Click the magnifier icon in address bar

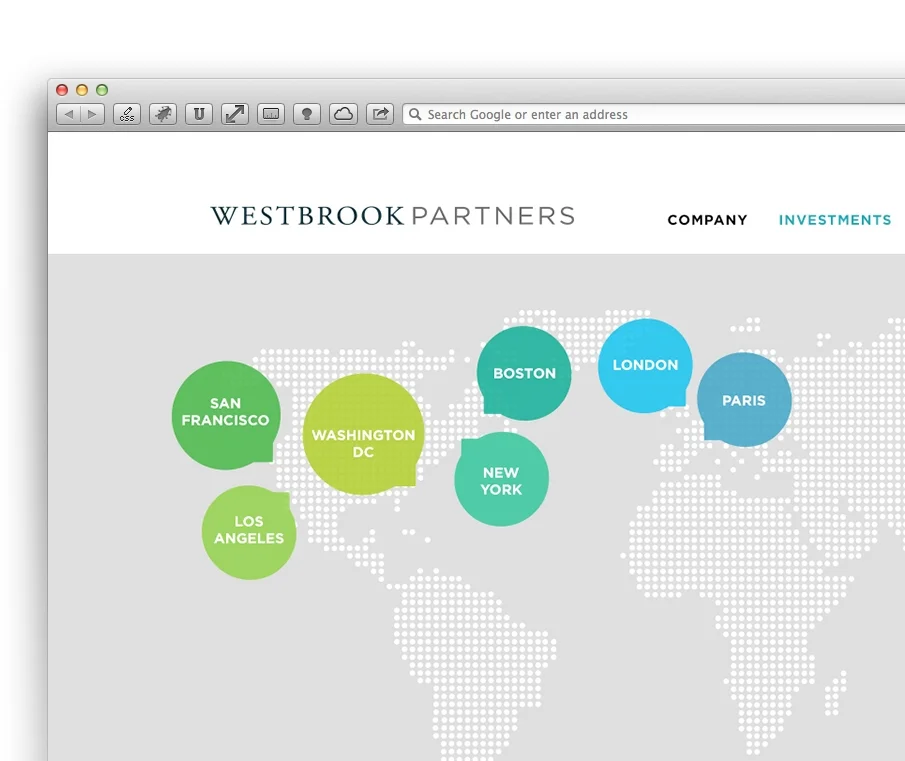click(415, 114)
